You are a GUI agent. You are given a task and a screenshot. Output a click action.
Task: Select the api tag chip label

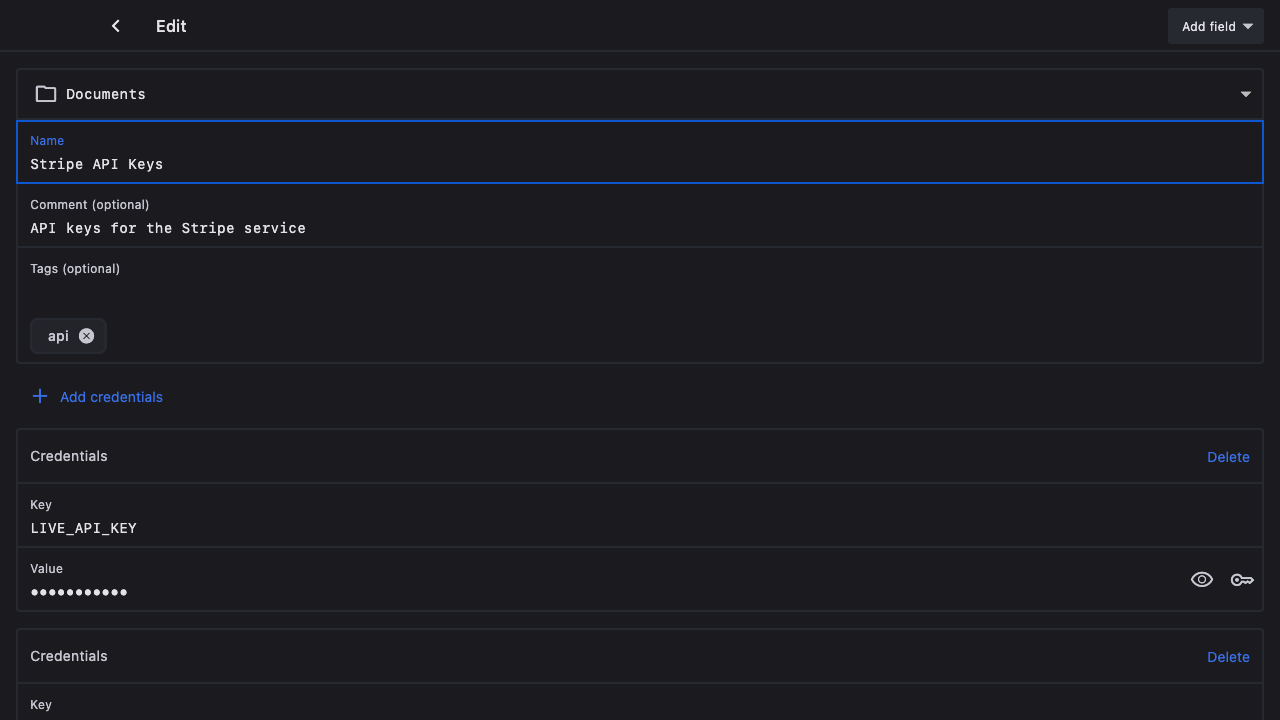coord(58,336)
